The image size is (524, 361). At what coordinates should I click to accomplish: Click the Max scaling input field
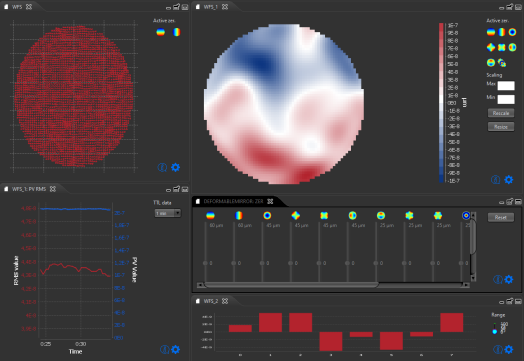(x=506, y=86)
